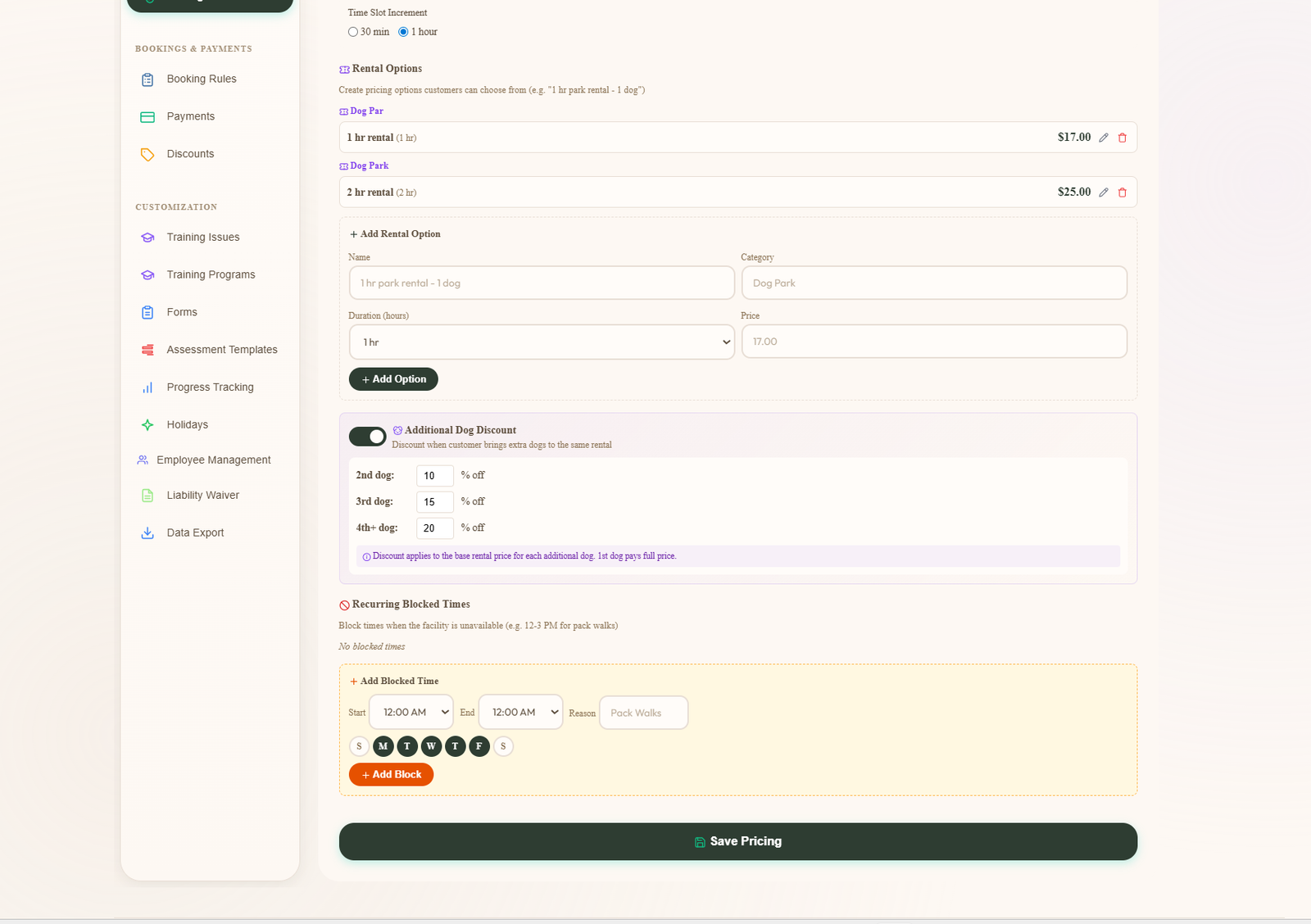Open the blocked time Start dropdown

(411, 713)
